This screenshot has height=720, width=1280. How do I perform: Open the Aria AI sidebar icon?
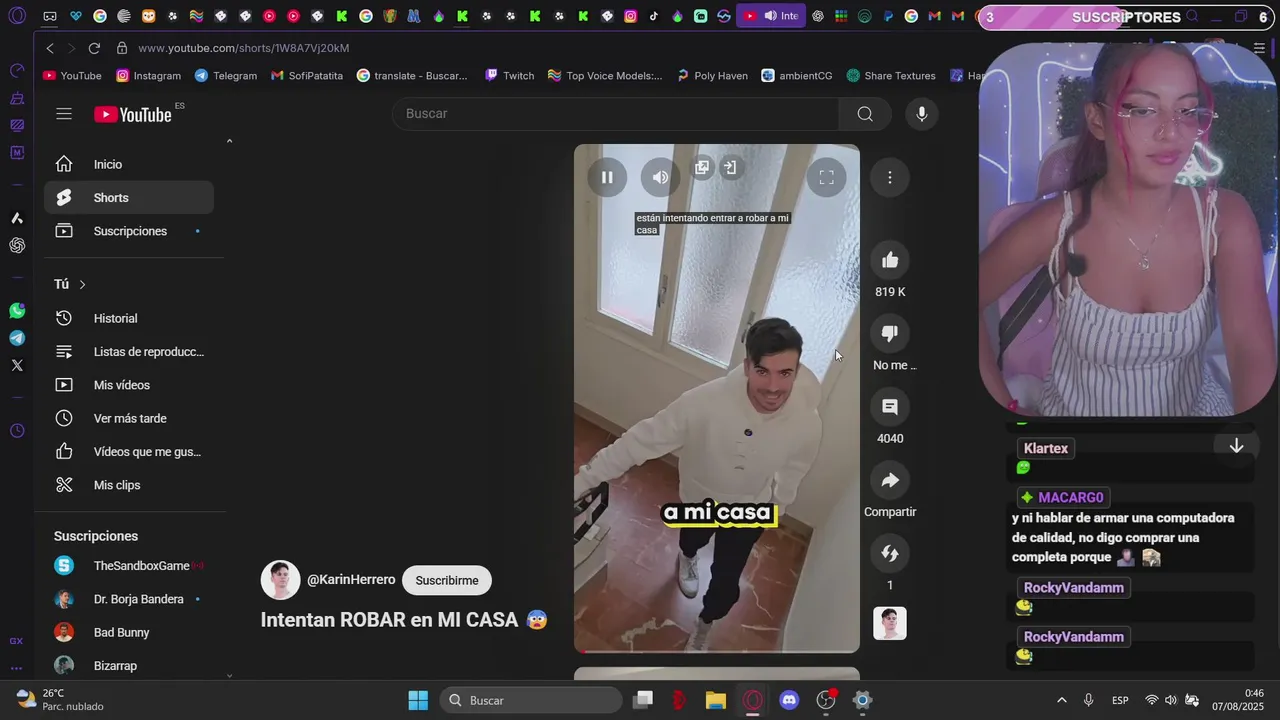17,218
